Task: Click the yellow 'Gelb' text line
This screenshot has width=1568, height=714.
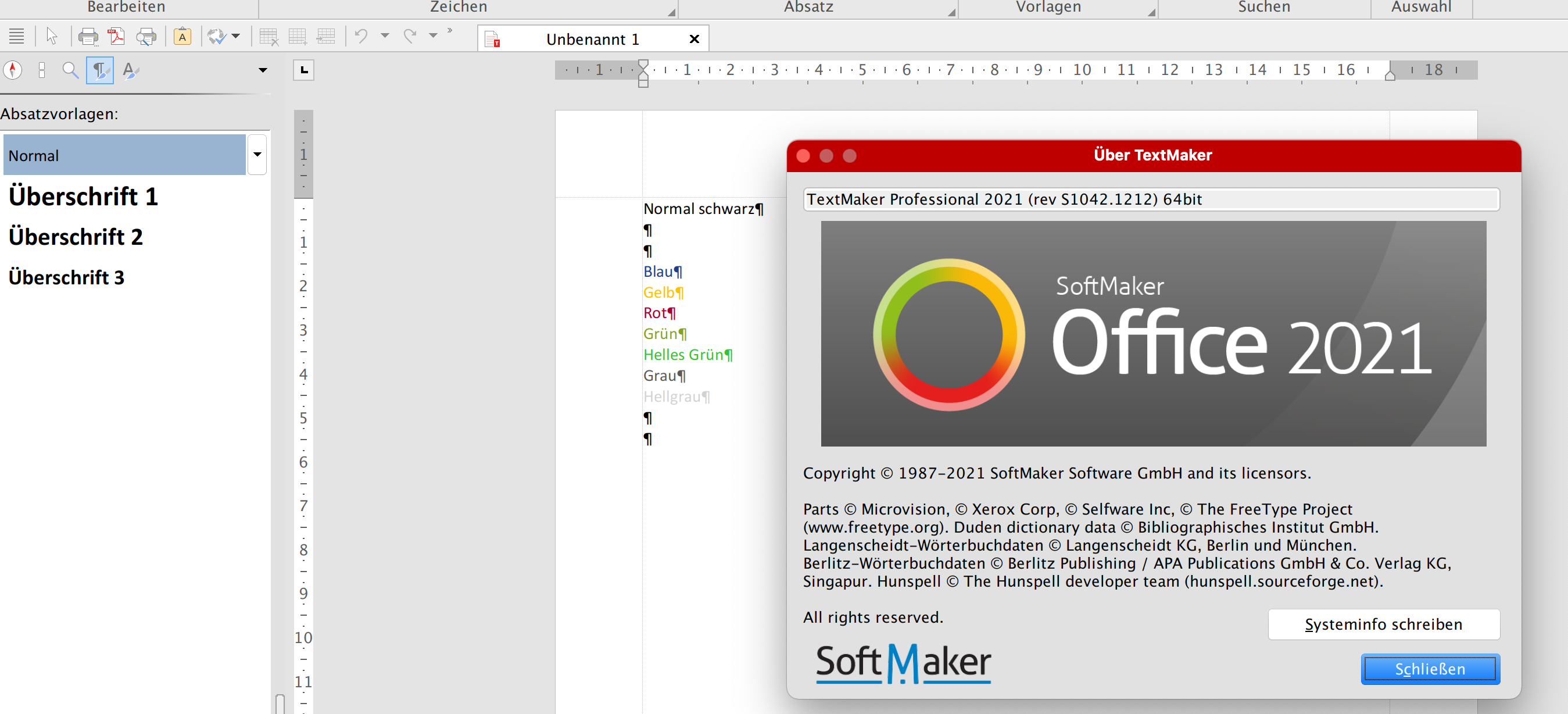Action: pos(664,292)
